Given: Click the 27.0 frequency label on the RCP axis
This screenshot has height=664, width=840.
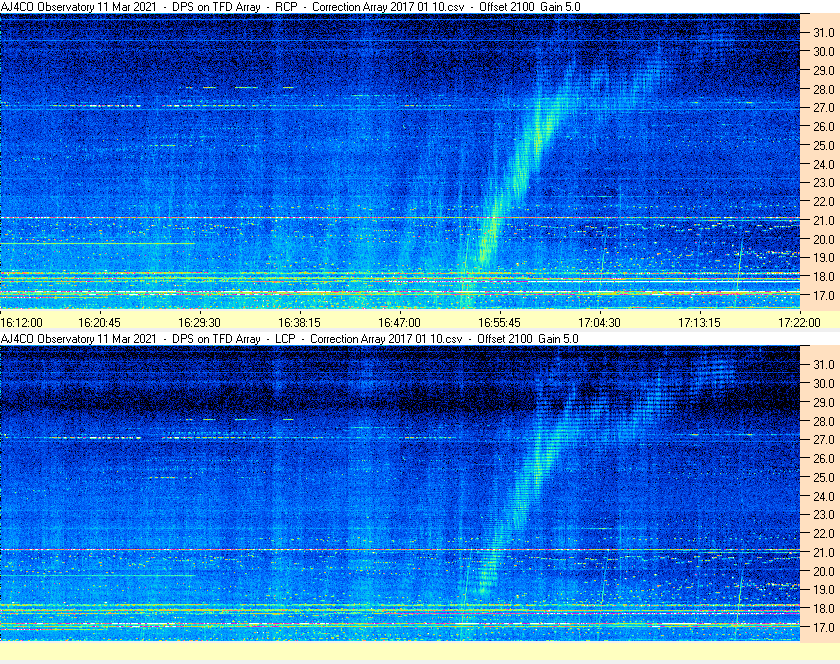Looking at the screenshot, I should (x=824, y=108).
